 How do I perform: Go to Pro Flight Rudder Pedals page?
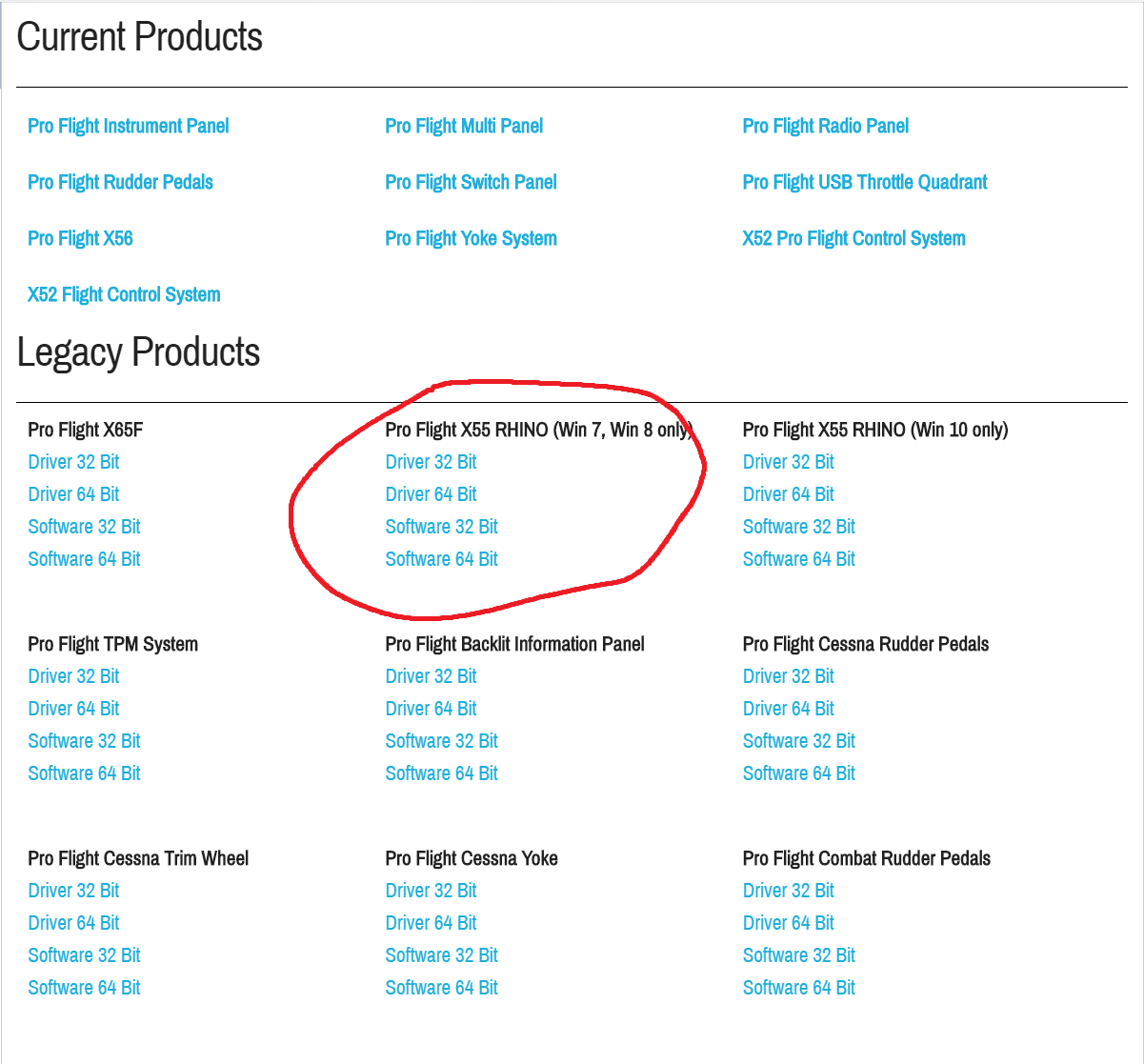[x=120, y=182]
